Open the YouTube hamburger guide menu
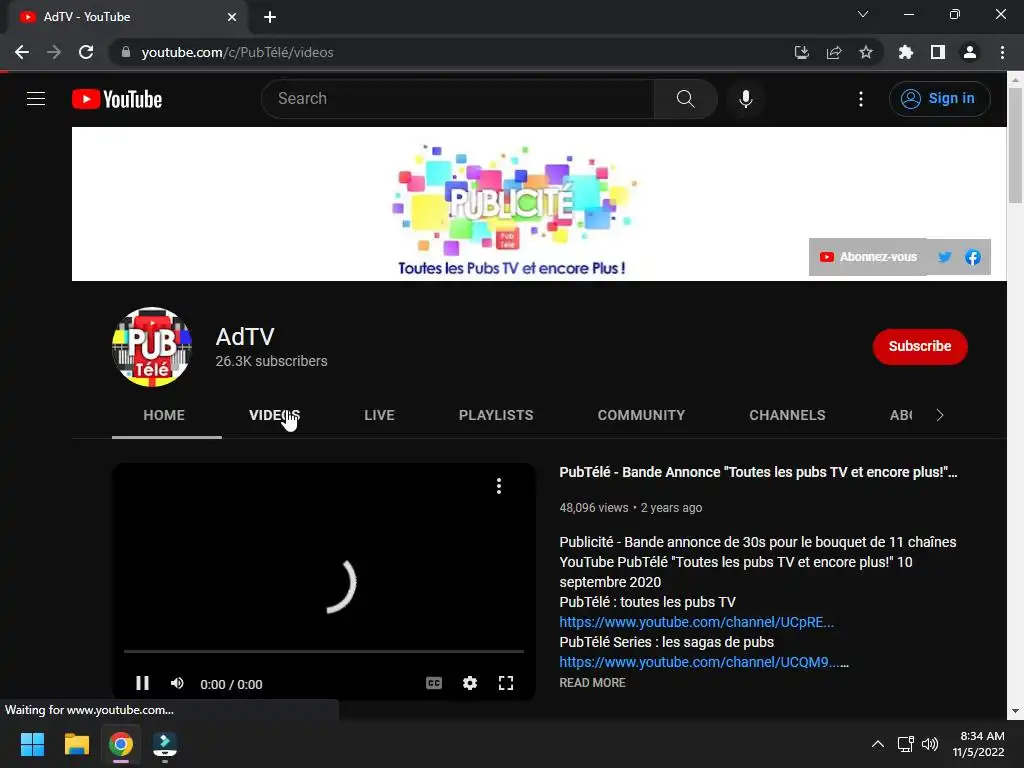Viewport: 1024px width, 768px height. click(36, 99)
